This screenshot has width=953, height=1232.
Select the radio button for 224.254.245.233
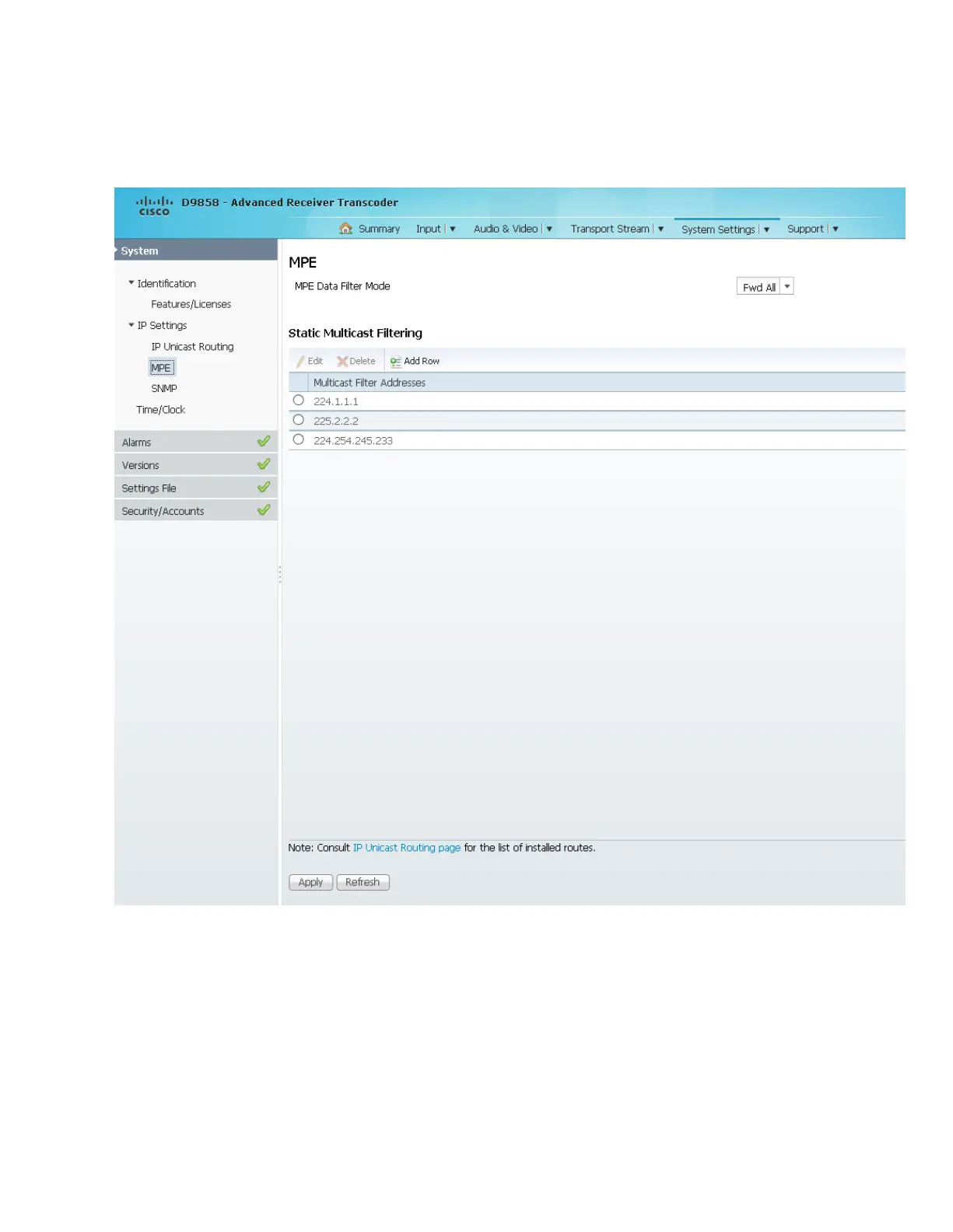point(298,439)
